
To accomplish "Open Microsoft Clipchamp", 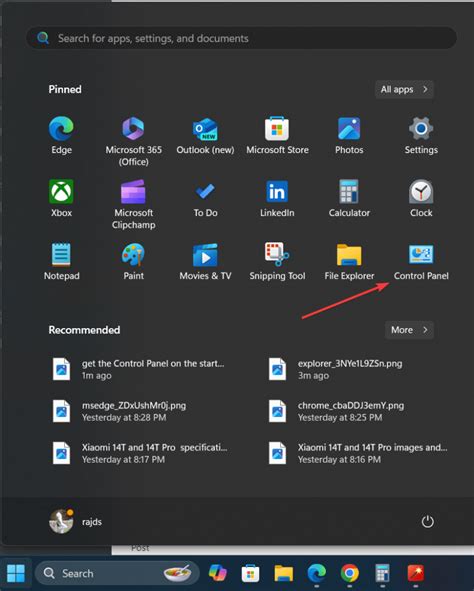I will pyautogui.click(x=133, y=204).
